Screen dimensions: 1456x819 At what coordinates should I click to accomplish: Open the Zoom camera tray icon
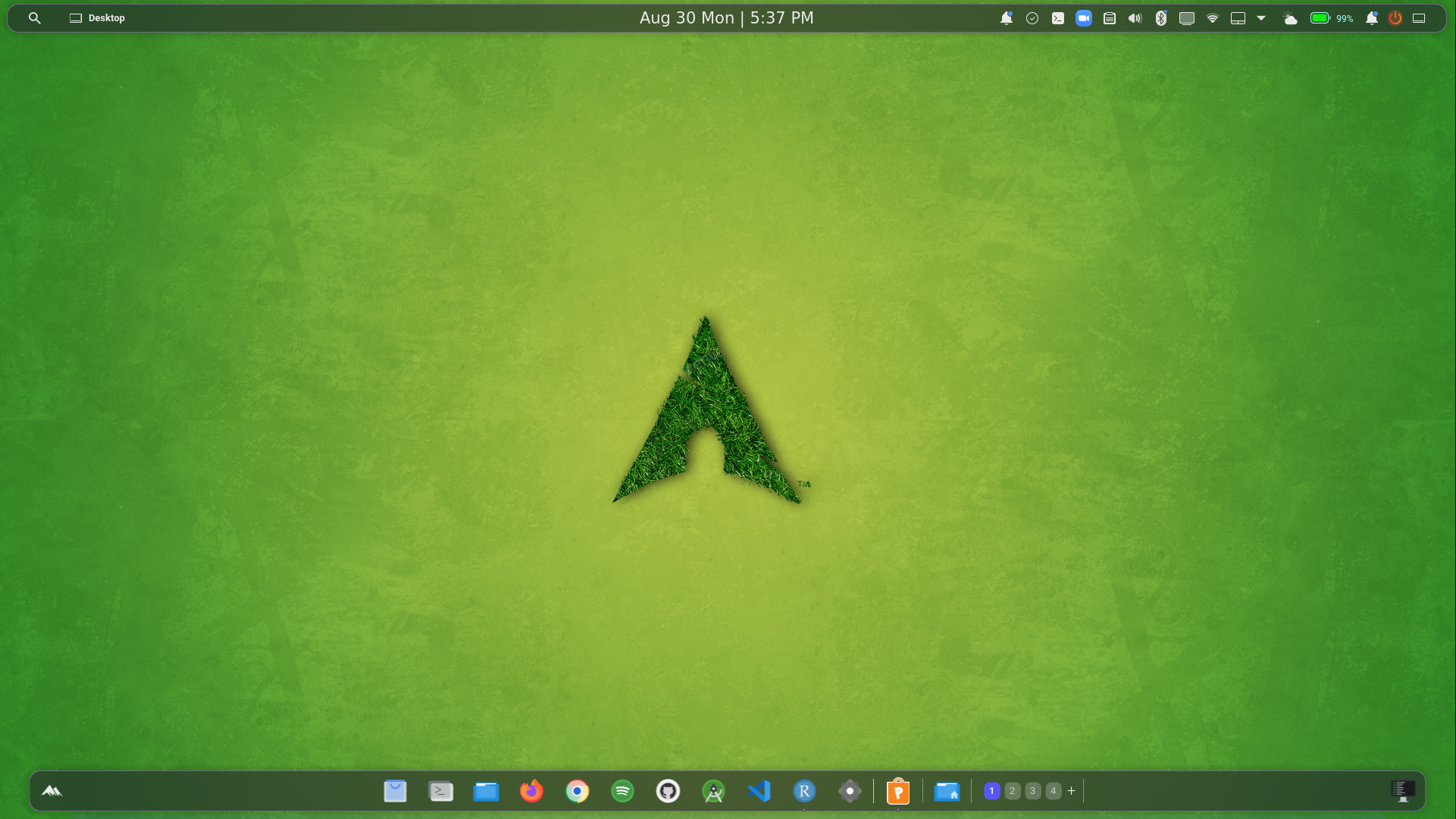(1084, 18)
